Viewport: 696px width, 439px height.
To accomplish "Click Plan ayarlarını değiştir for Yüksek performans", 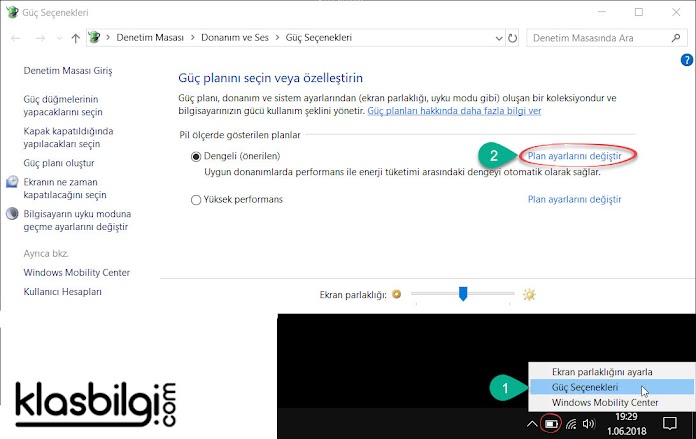I will click(574, 200).
